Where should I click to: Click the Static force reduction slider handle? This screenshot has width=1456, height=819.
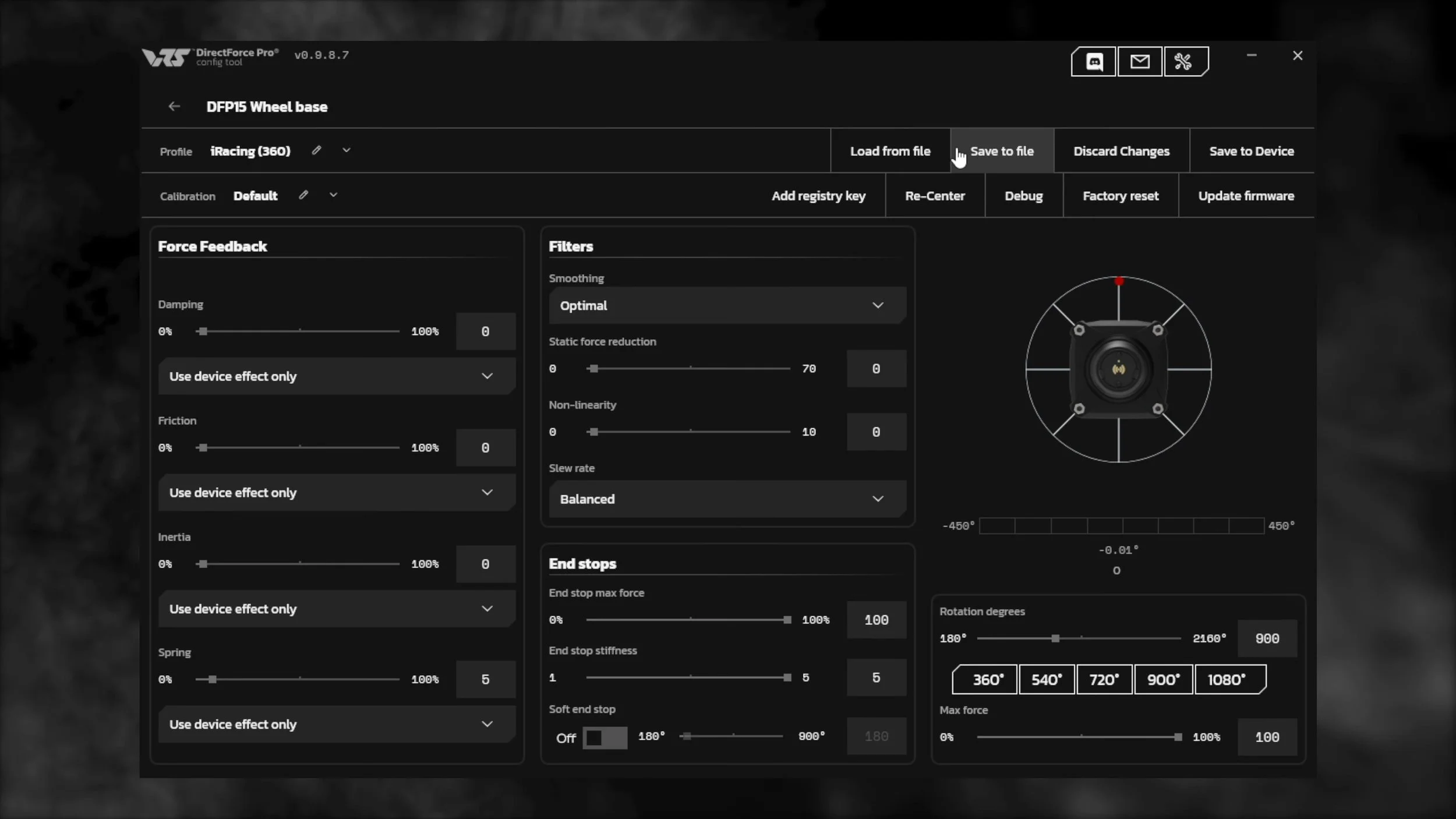[x=593, y=368]
